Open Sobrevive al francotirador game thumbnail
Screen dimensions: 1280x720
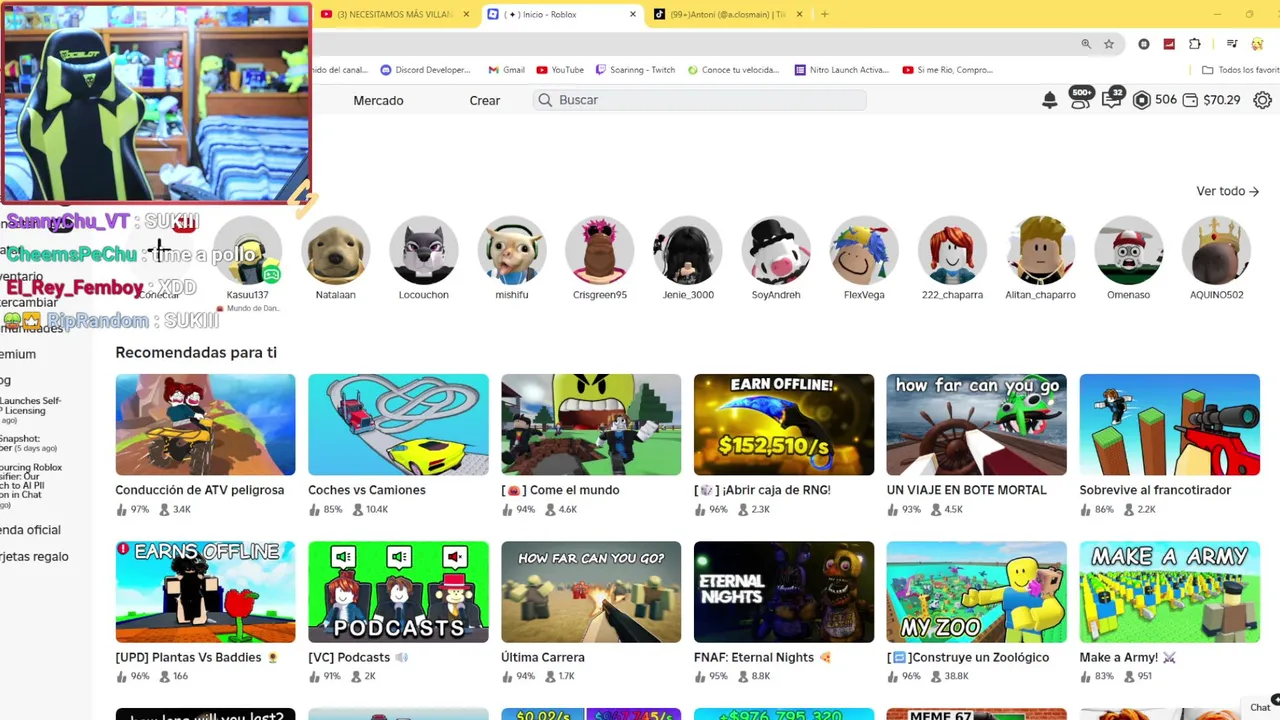[1170, 424]
